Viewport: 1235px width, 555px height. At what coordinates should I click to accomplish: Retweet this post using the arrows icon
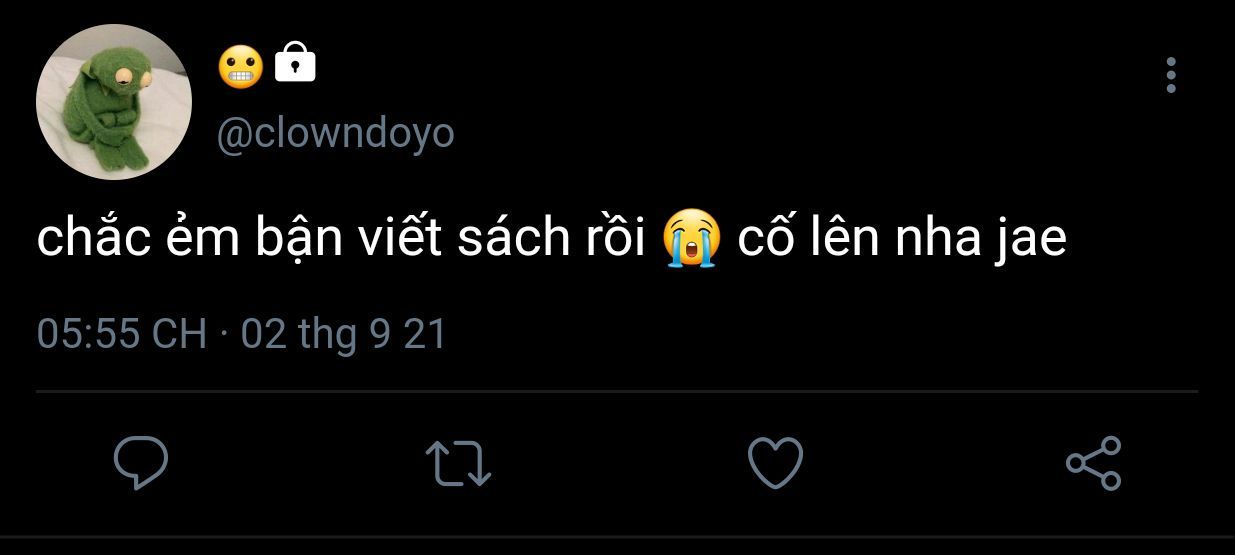[458, 464]
